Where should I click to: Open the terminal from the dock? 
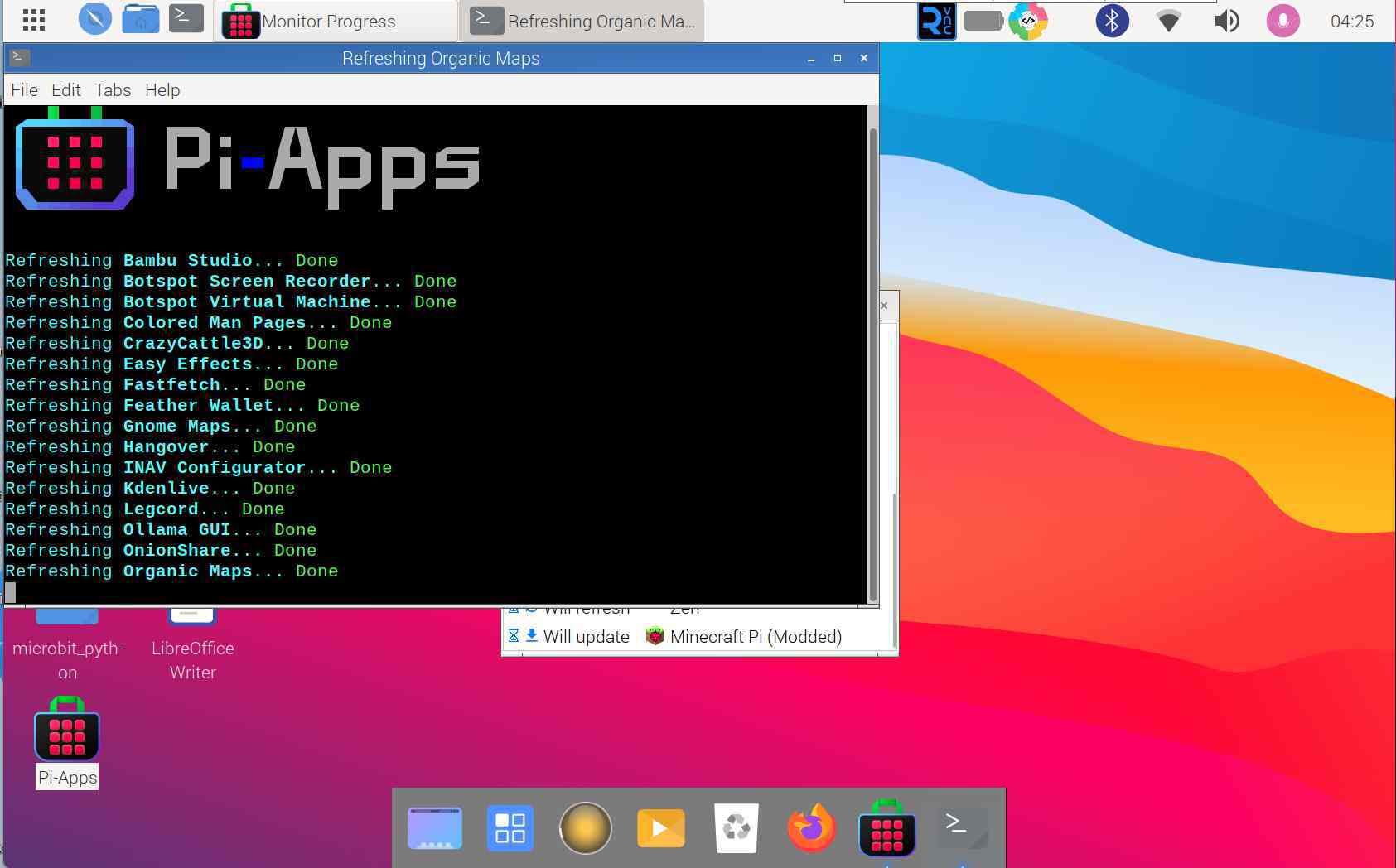click(961, 827)
